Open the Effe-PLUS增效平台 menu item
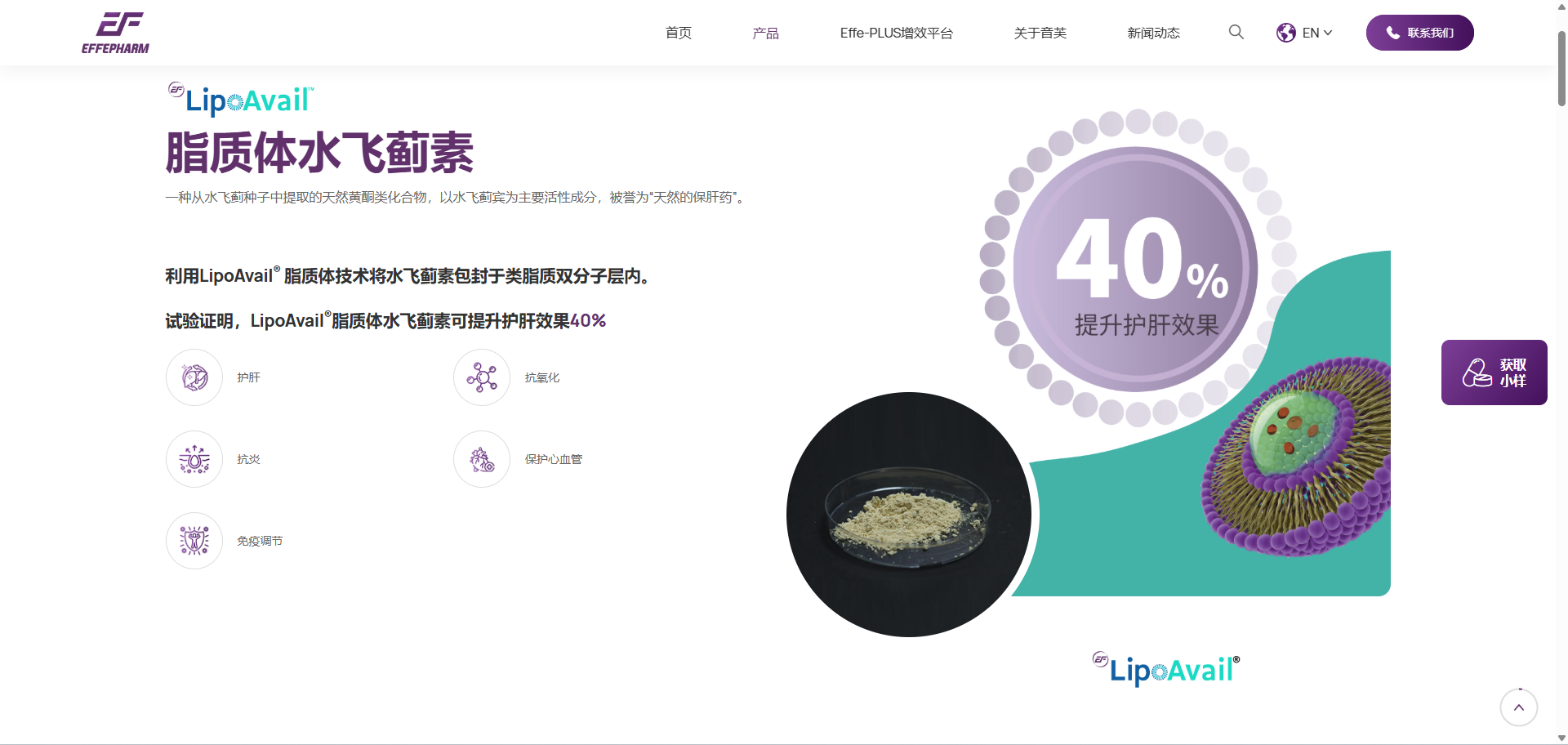 click(896, 33)
